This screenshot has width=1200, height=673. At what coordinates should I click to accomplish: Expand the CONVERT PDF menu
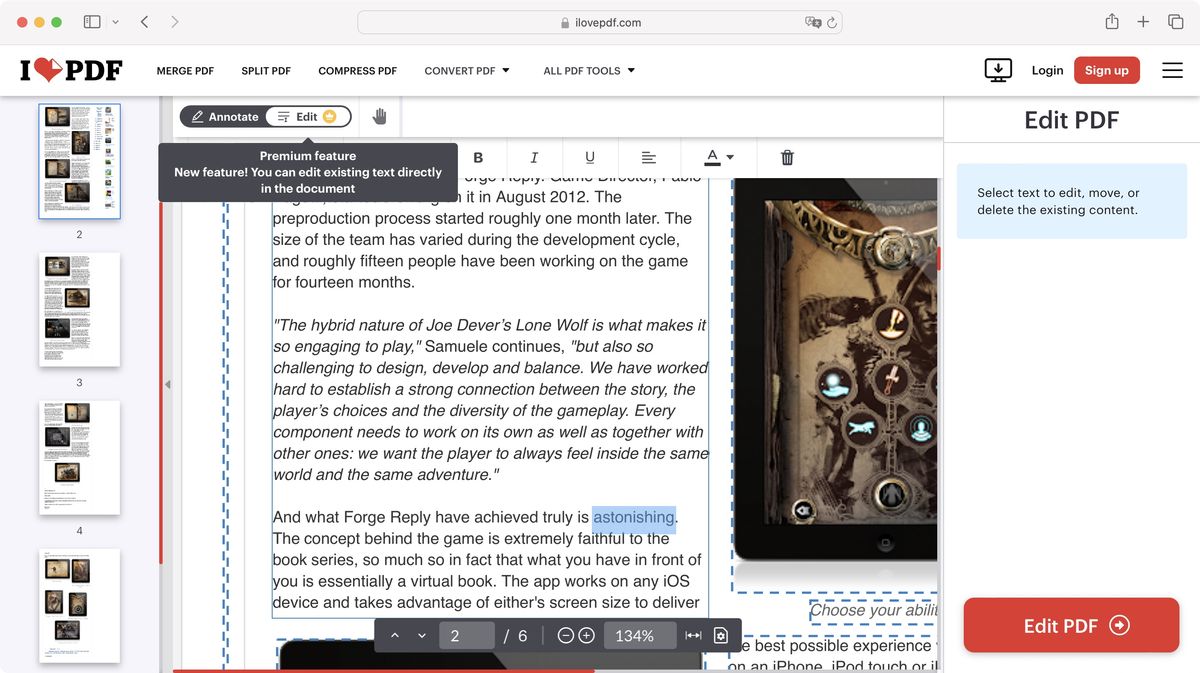[467, 70]
